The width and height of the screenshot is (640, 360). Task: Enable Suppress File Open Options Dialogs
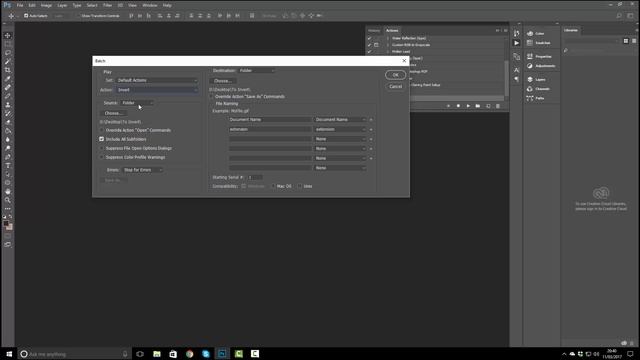pyautogui.click(x=102, y=148)
